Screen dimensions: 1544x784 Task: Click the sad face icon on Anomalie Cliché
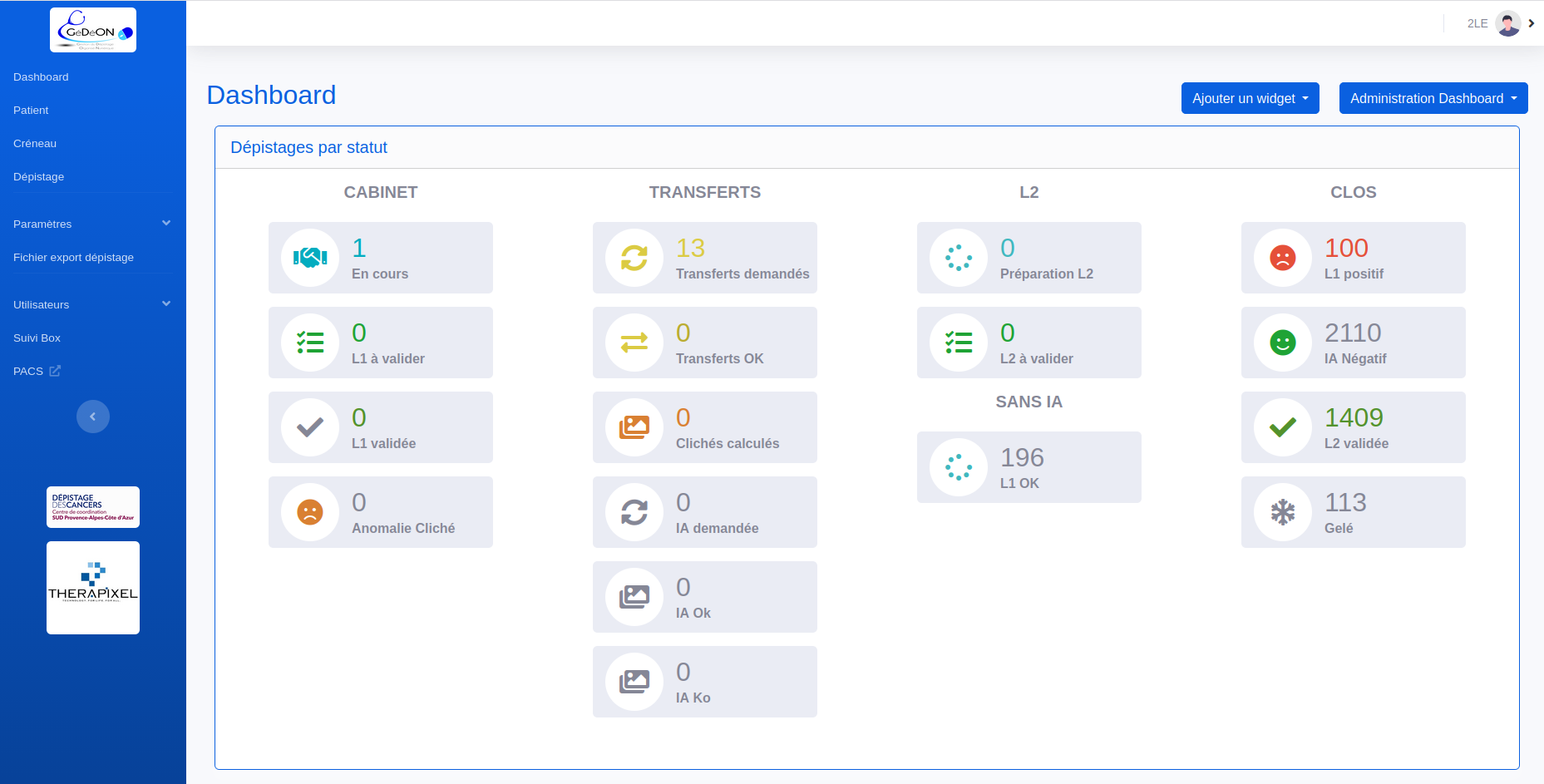[309, 512]
